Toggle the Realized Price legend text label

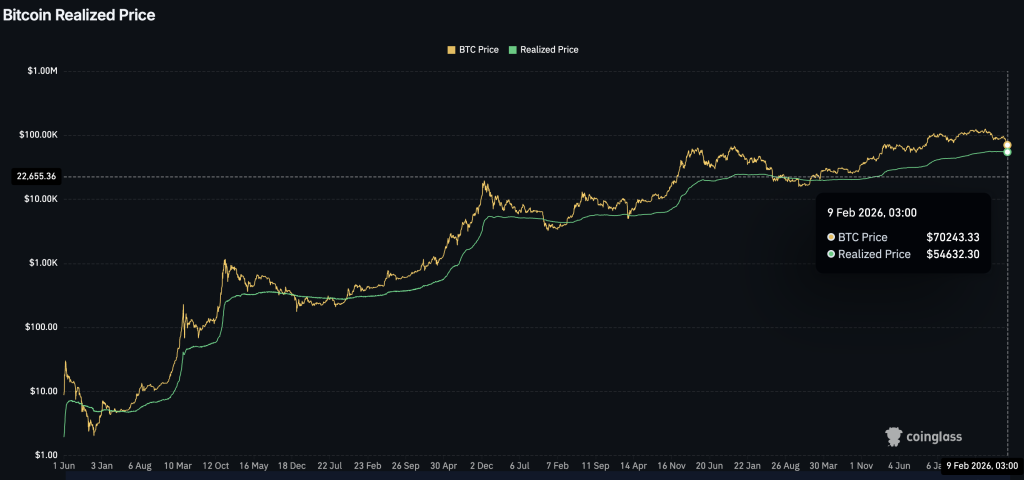[549, 49]
